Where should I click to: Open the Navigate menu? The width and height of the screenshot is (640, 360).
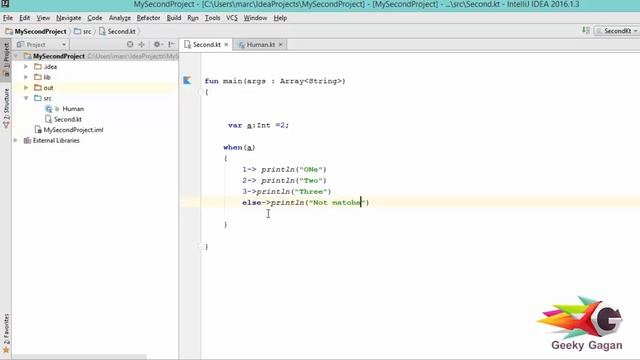tap(69, 18)
